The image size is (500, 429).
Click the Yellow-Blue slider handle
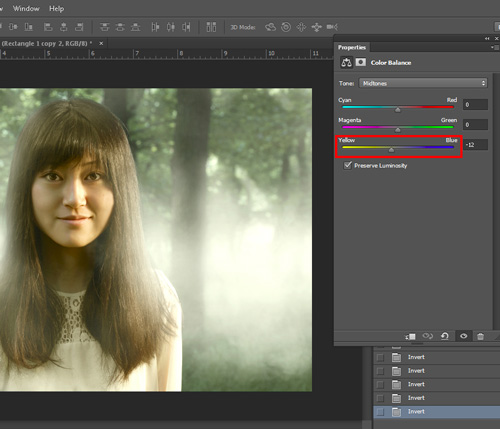391,150
